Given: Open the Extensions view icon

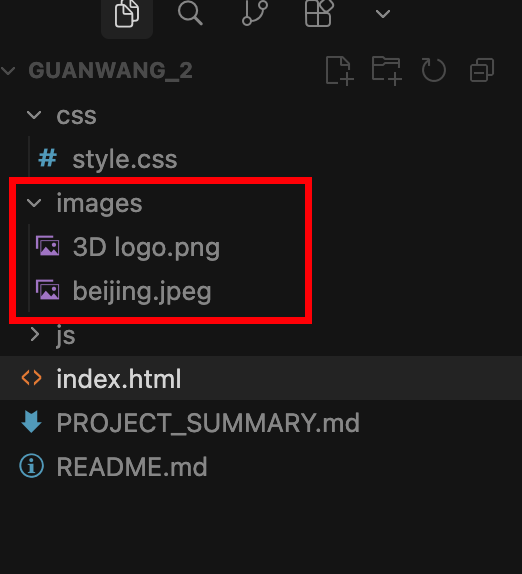Looking at the screenshot, I should click(x=319, y=14).
